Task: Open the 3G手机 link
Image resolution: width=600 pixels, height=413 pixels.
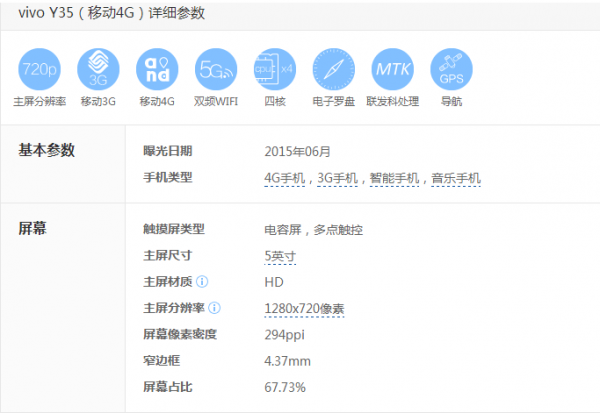Action: (338, 178)
